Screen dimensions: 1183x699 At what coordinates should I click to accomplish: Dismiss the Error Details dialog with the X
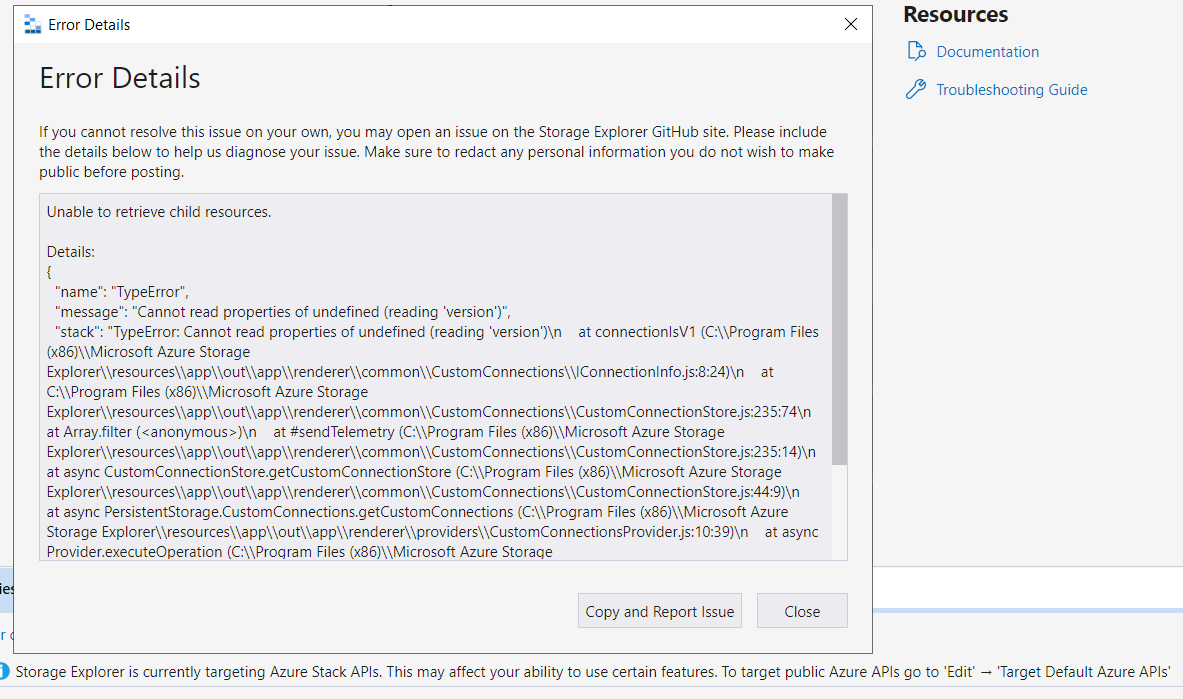851,24
